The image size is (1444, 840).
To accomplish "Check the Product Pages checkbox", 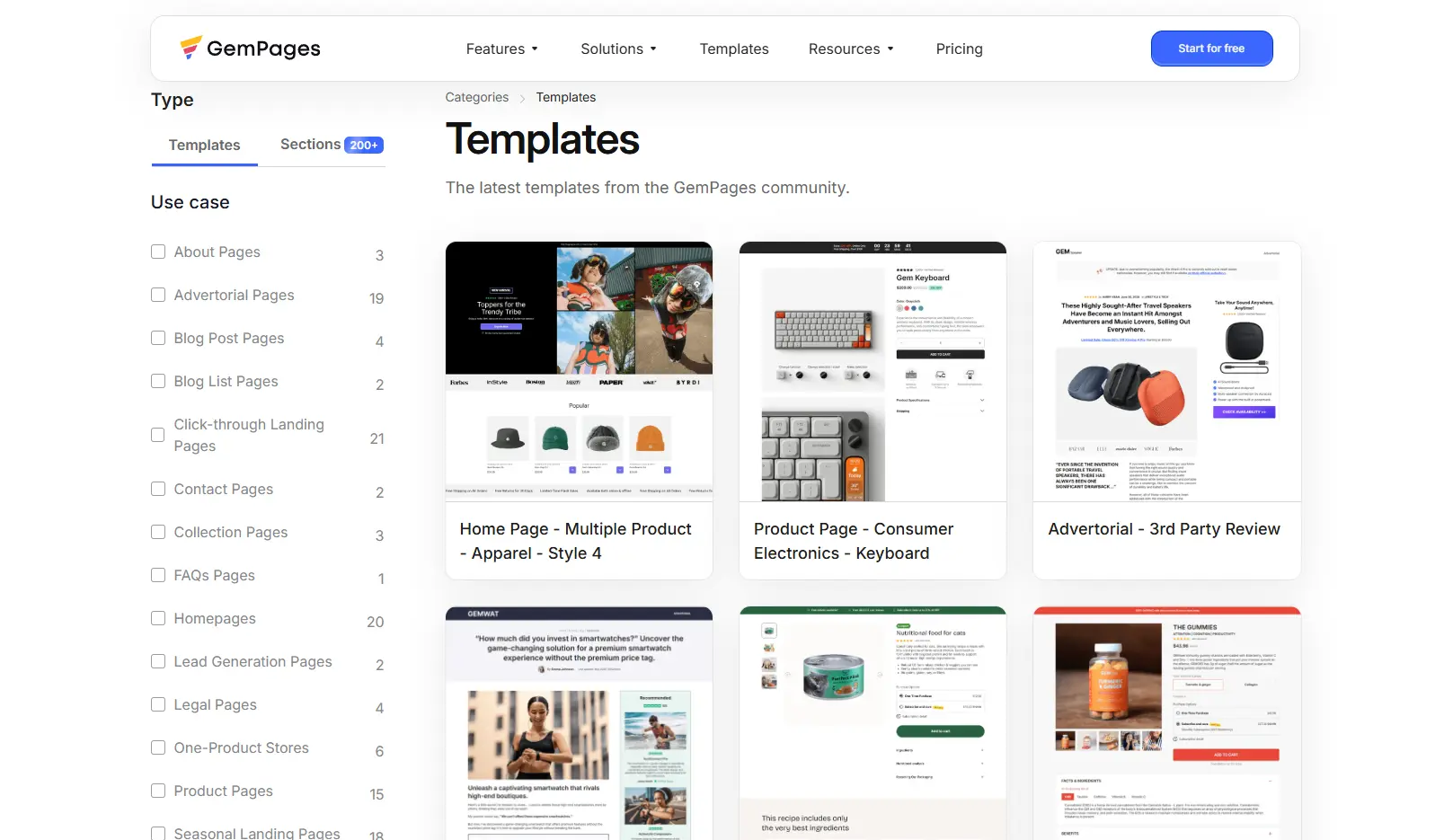I will coord(158,791).
